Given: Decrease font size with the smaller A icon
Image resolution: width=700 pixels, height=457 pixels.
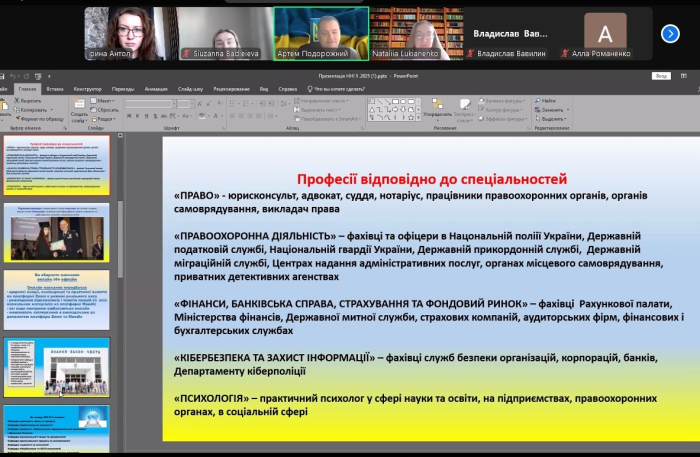Looking at the screenshot, I should point(208,104).
